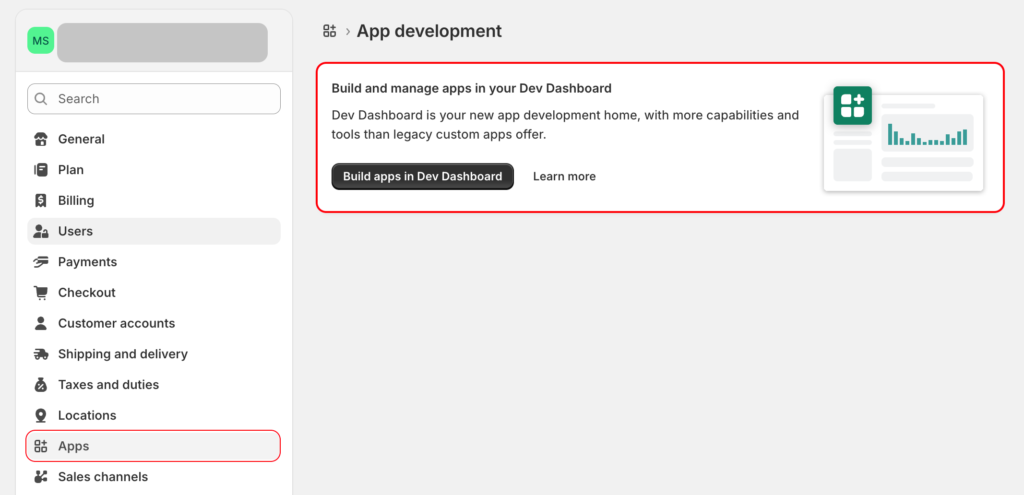This screenshot has width=1024, height=495.
Task: Click the Taxes and duties icon
Action: tap(40, 385)
